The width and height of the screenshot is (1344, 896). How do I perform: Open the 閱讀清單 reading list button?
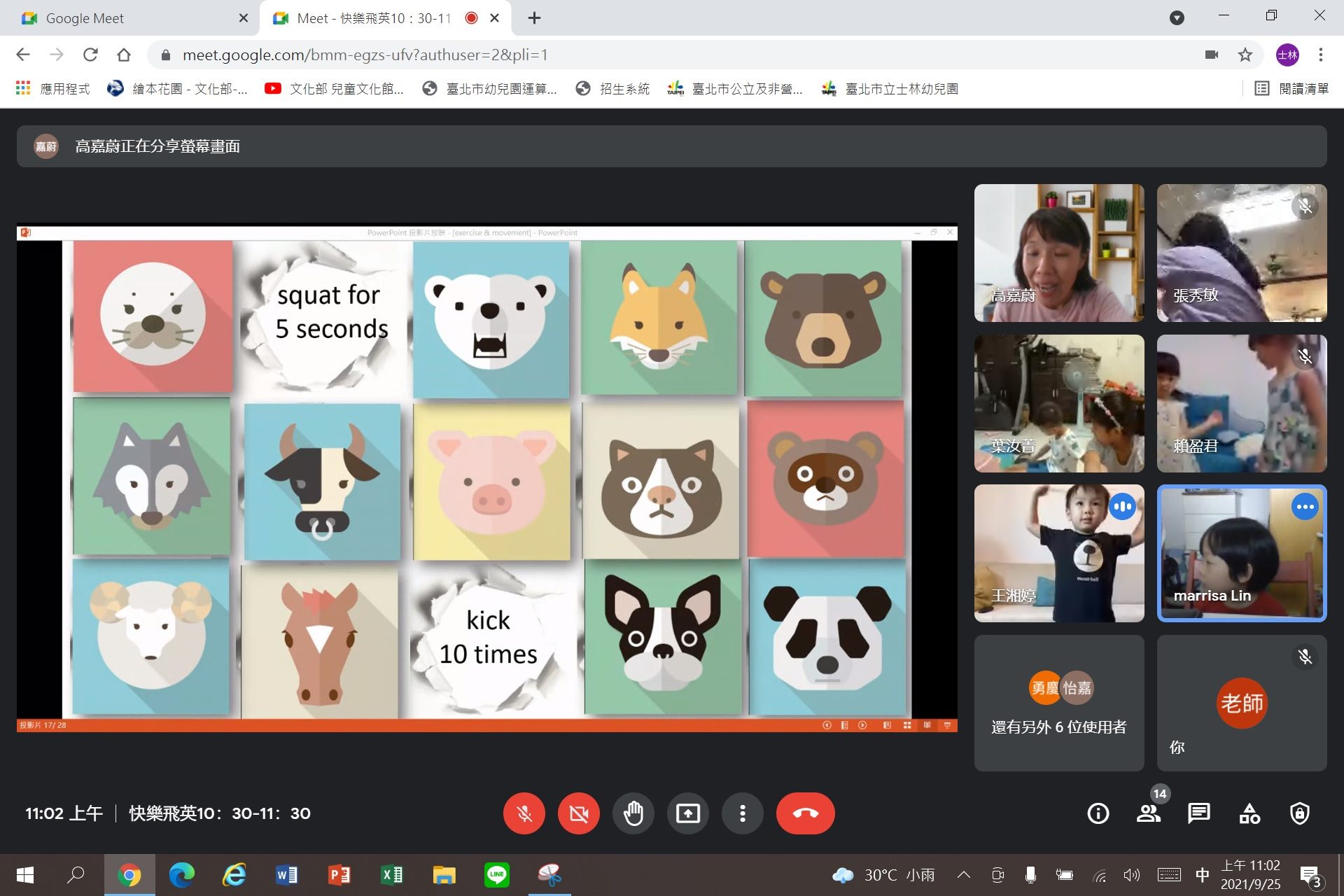coord(1291,89)
